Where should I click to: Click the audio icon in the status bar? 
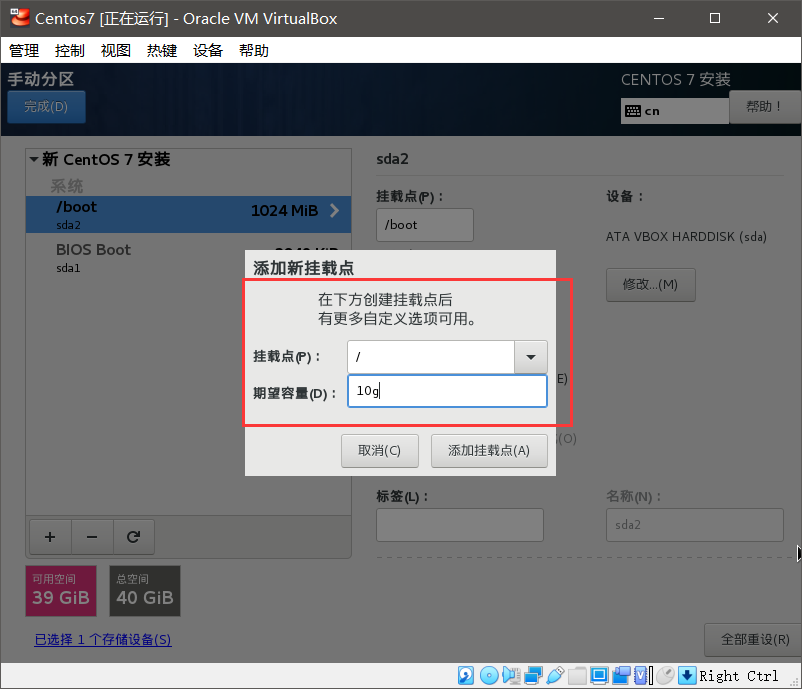511,675
